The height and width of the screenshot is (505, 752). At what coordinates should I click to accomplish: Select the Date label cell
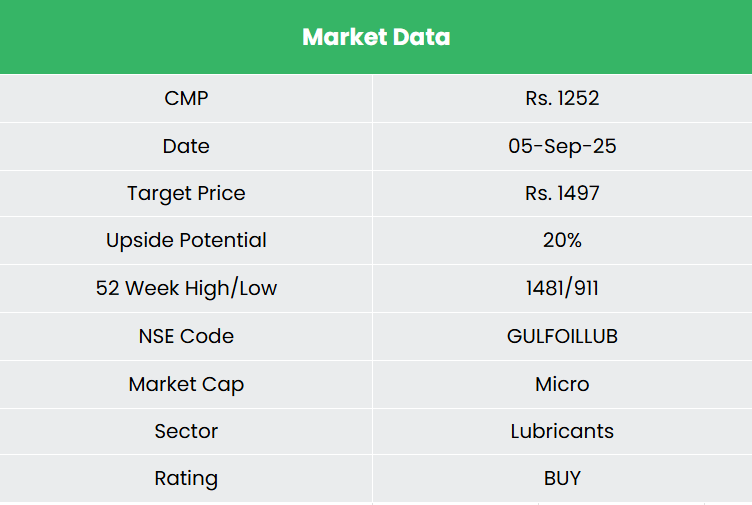click(x=186, y=146)
